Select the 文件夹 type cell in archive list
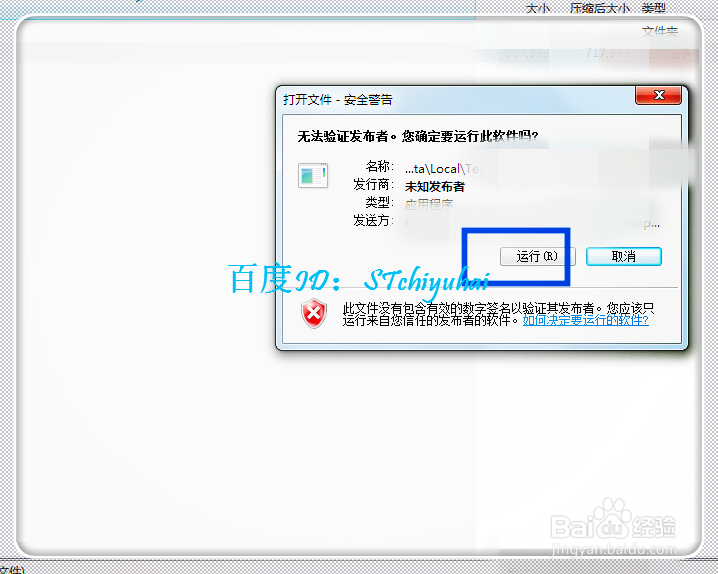 click(659, 31)
